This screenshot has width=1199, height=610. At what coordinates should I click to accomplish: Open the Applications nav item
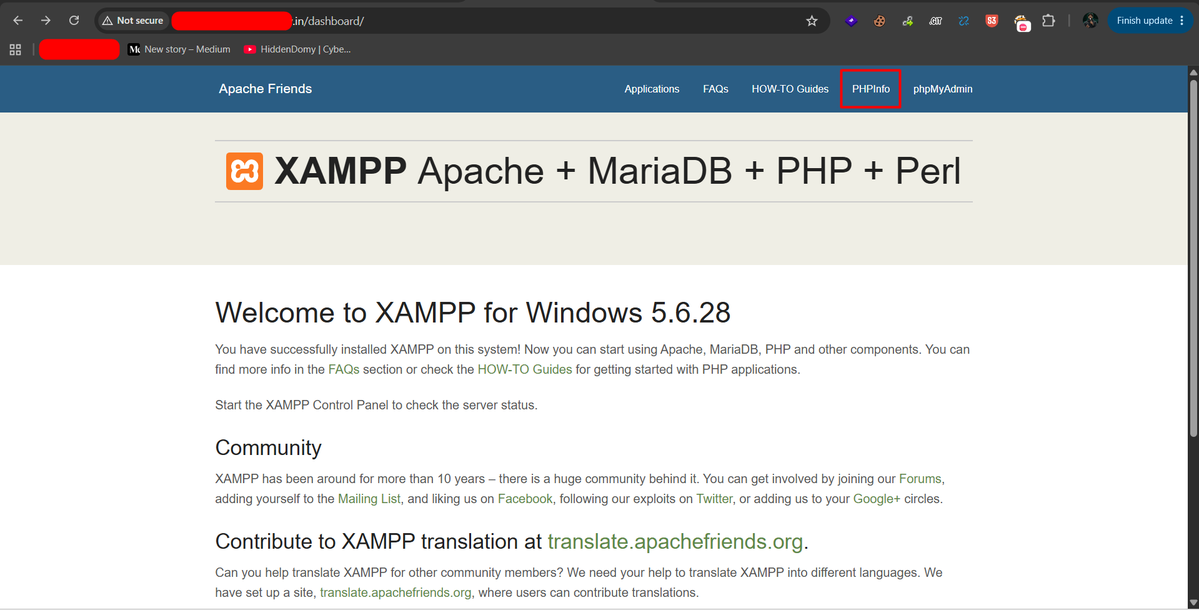[x=651, y=89]
